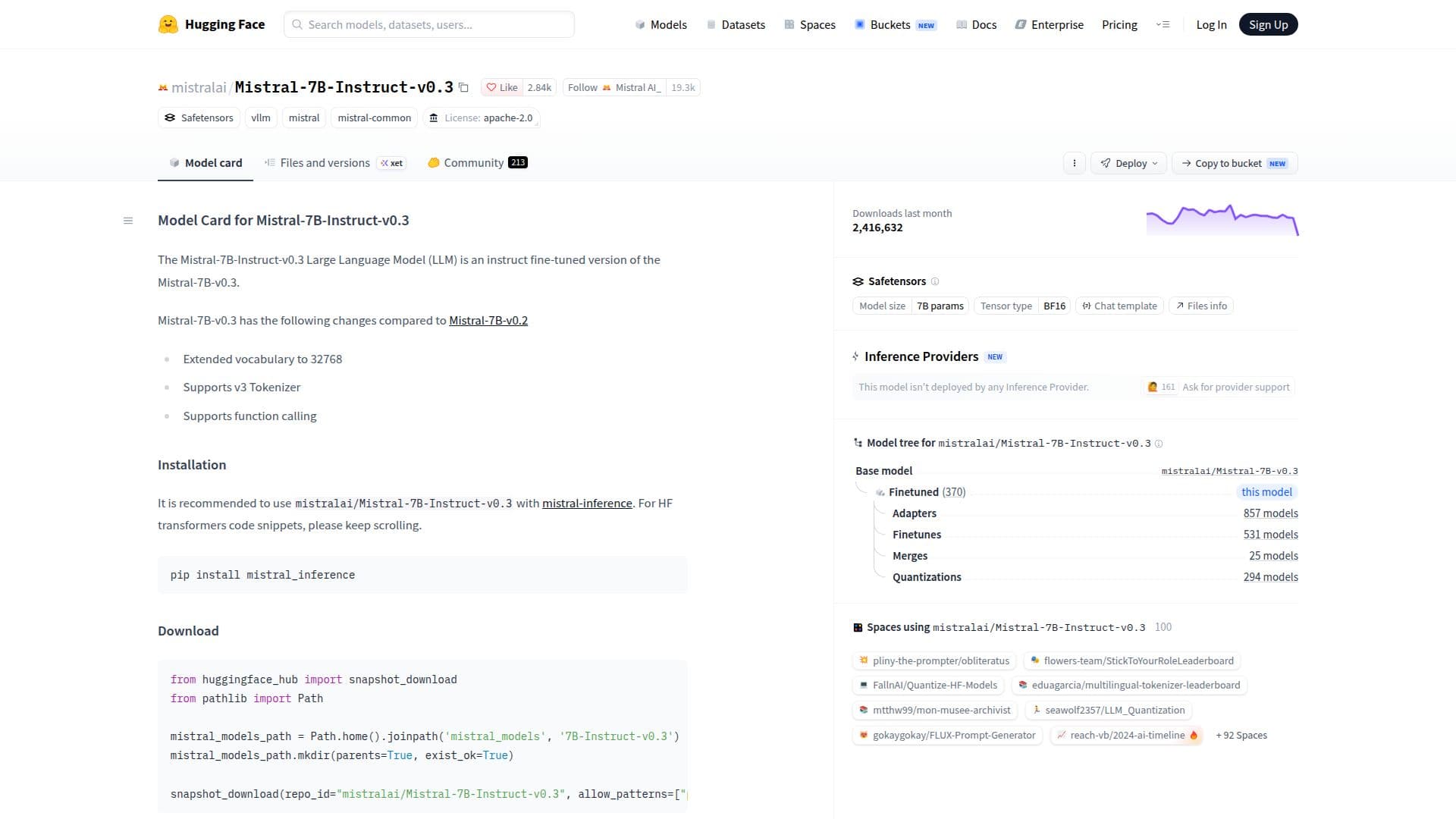Viewport: 1456px width, 819px height.
Task: Follow Mistral AI_ organization
Action: 614,87
